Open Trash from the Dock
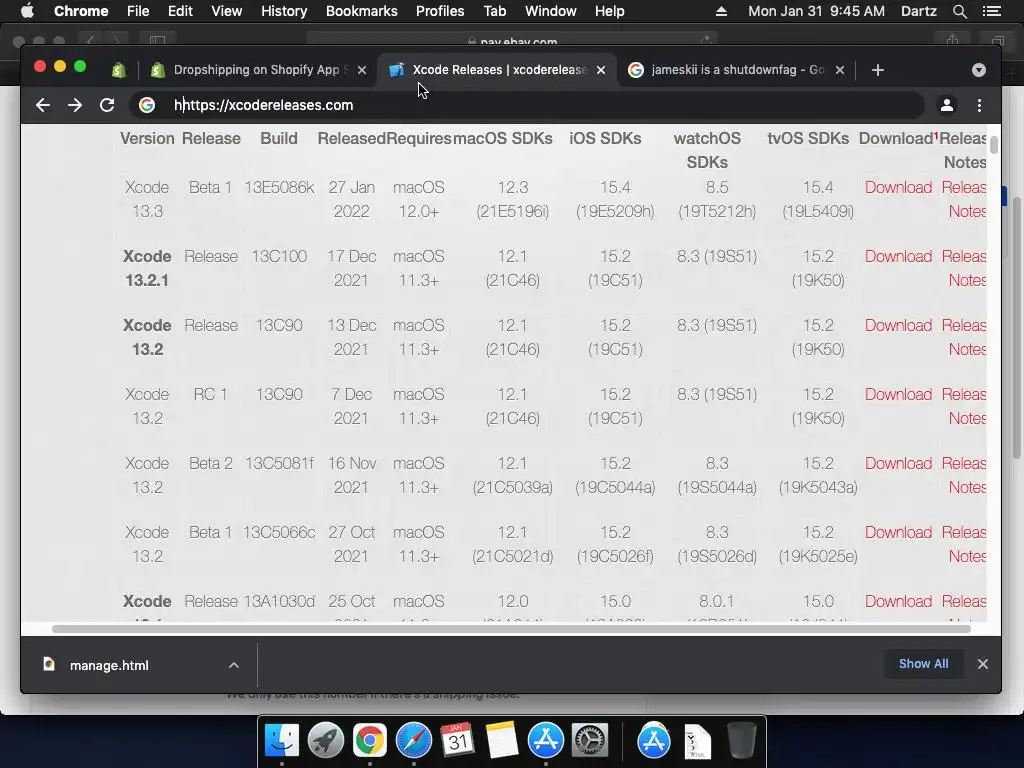 pyautogui.click(x=741, y=741)
